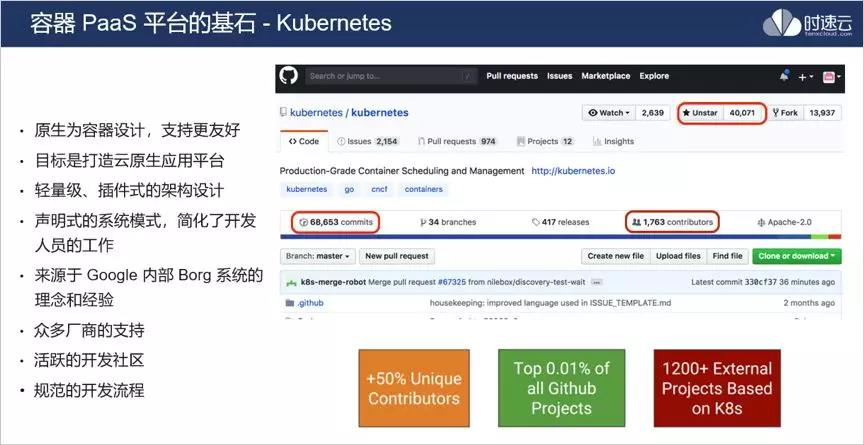
Task: Click the kubernetes topic tag
Action: [x=307, y=189]
